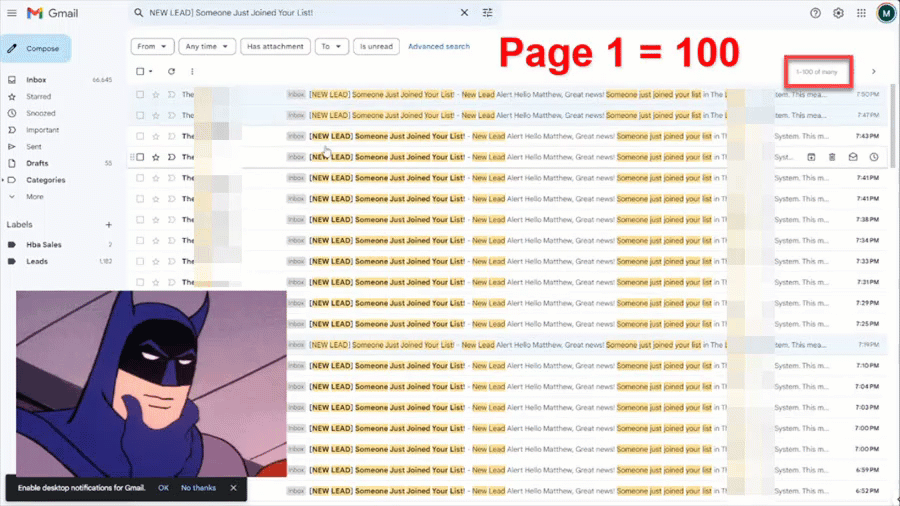Open the select dropdown arrow beside checkbox
This screenshot has height=506, width=900.
pyautogui.click(x=150, y=71)
